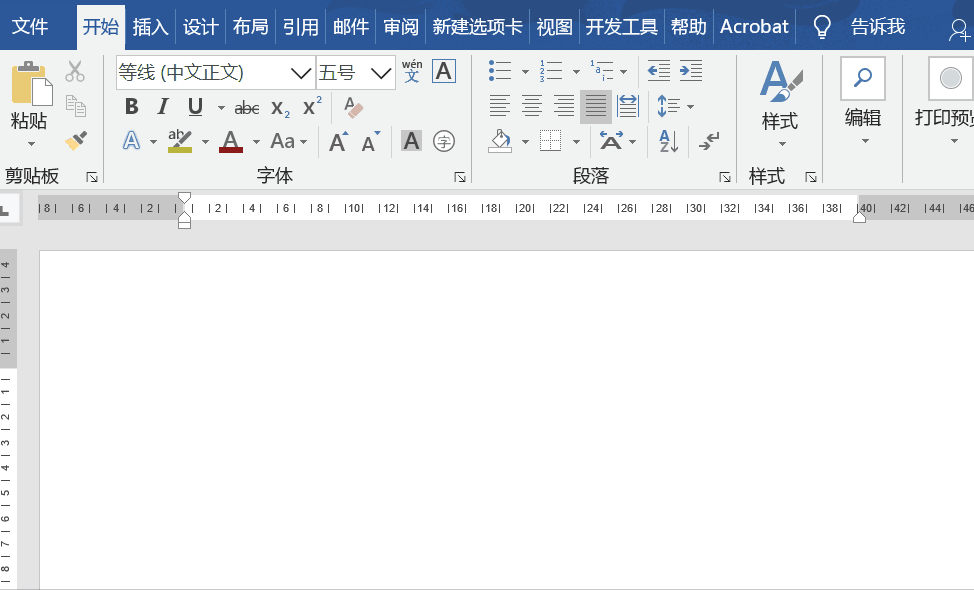Apply strikethrough abc formatting
The image size is (974, 590).
[247, 108]
